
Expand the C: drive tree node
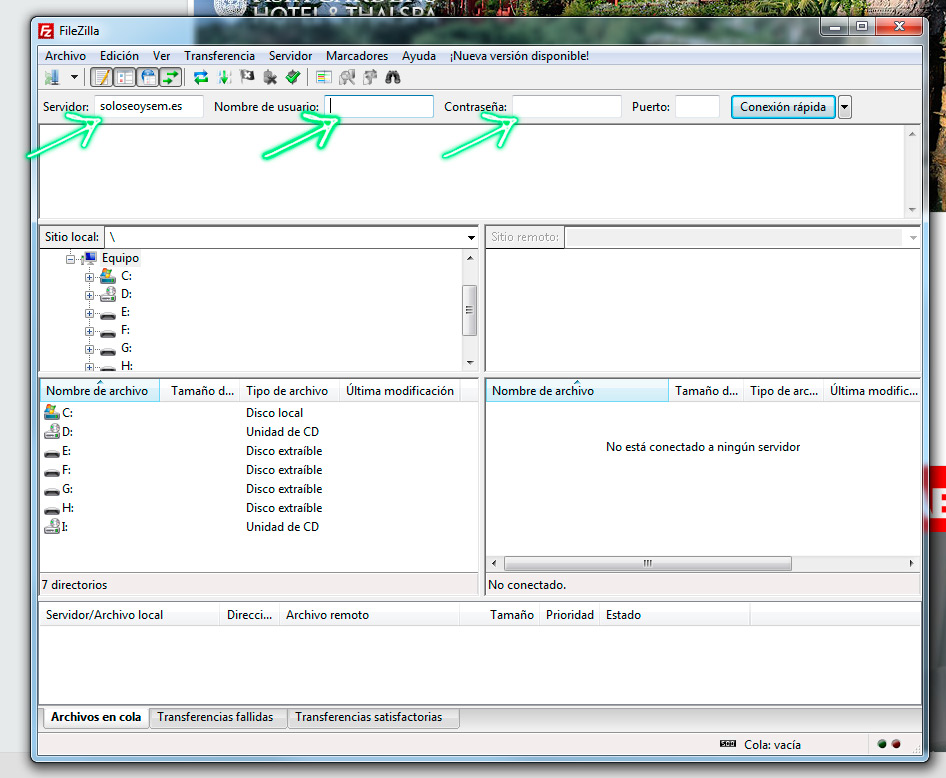pyautogui.click(x=90, y=276)
